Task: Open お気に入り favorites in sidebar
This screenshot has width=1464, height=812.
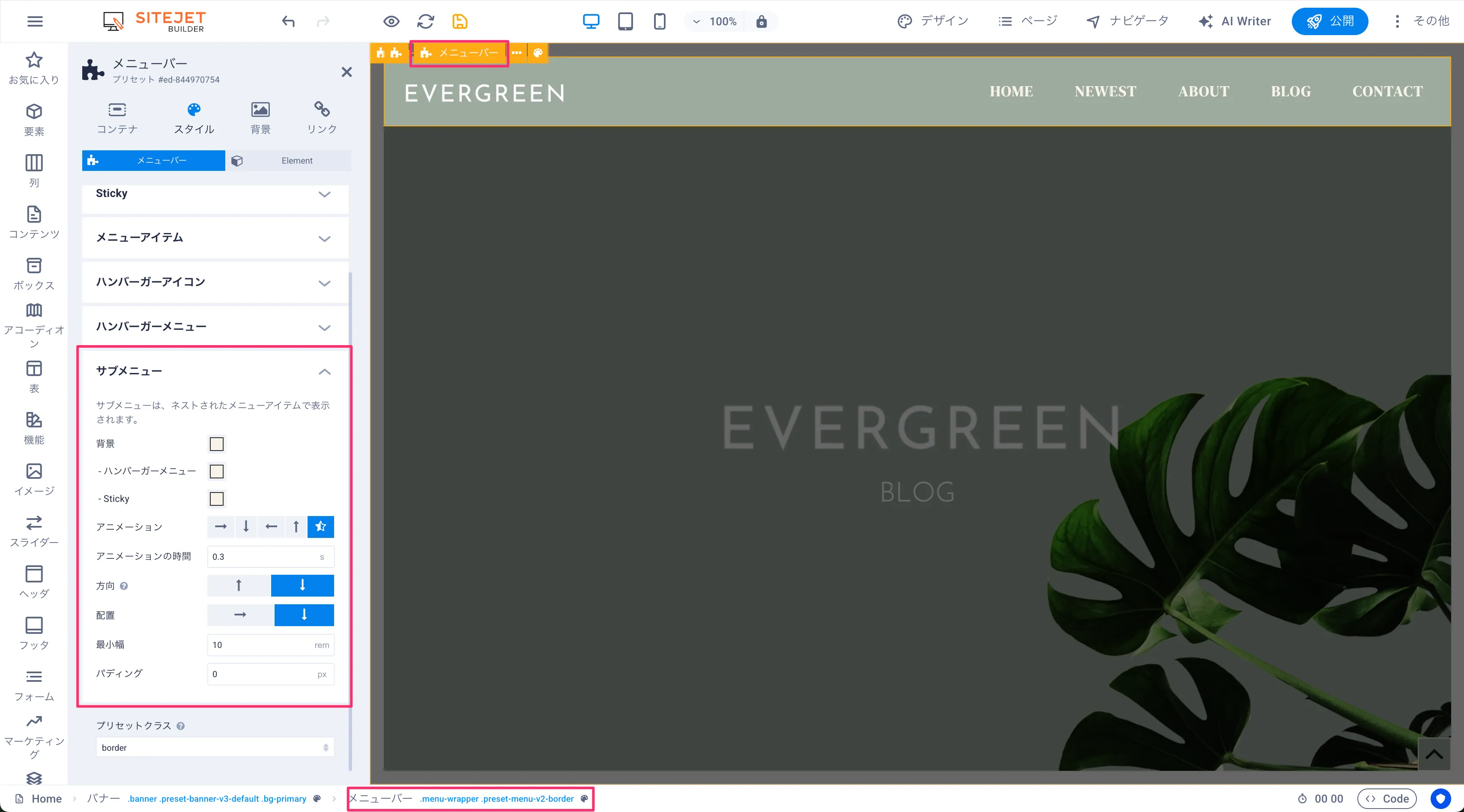Action: [34, 68]
